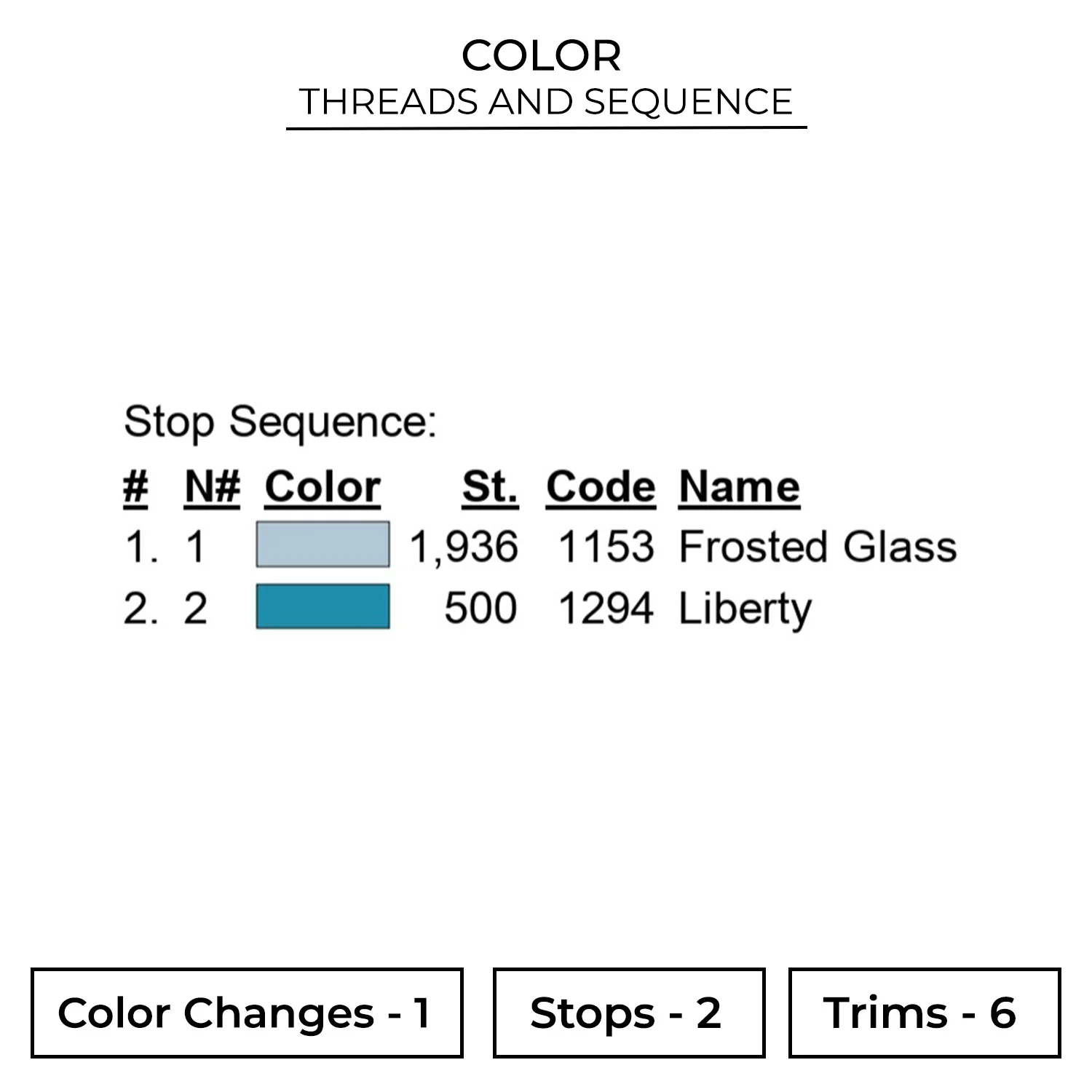Click the St. column header
1092x1092 pixels.
490,486
